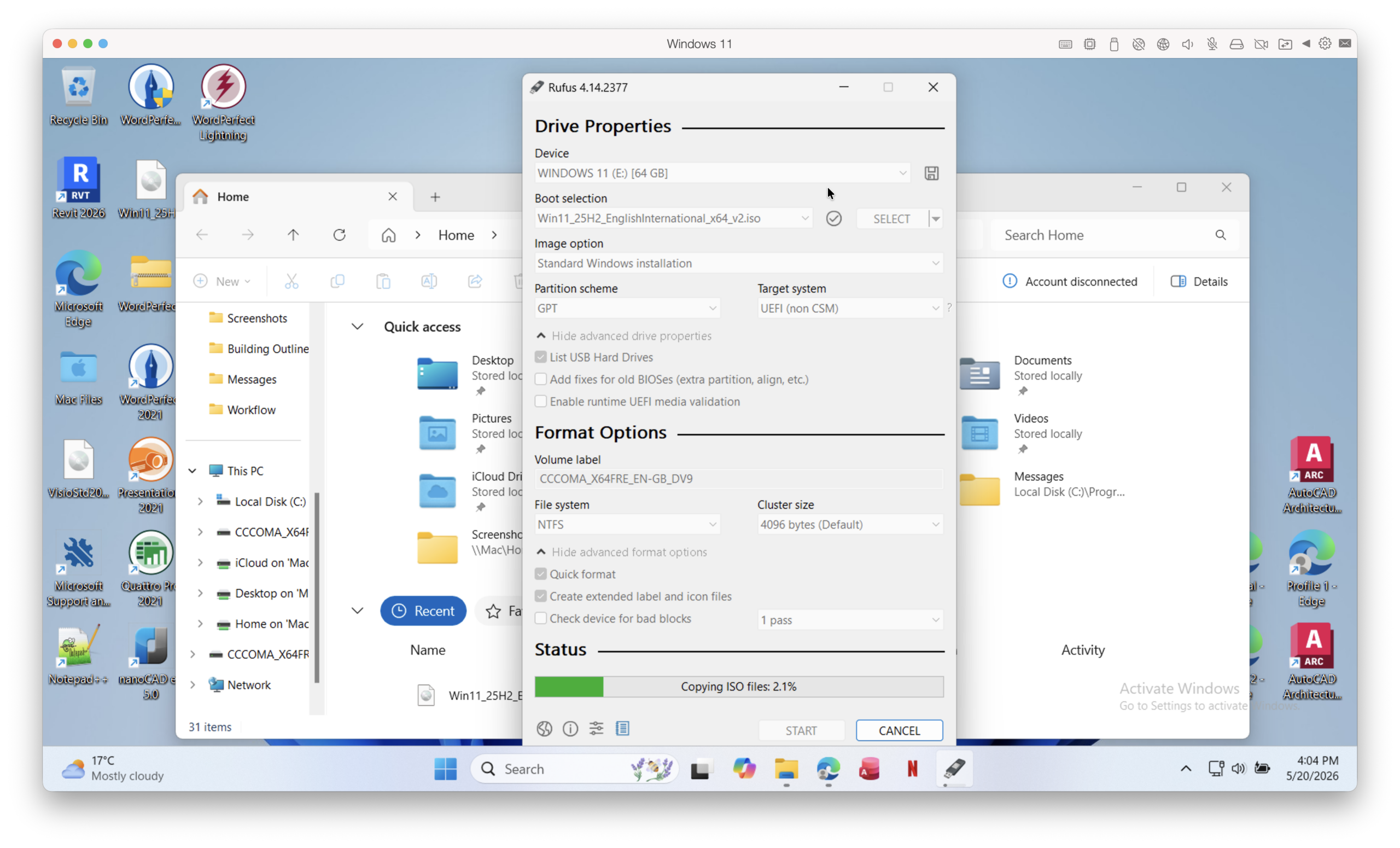Click the Rename icon in Explorer toolbar

[x=429, y=281]
